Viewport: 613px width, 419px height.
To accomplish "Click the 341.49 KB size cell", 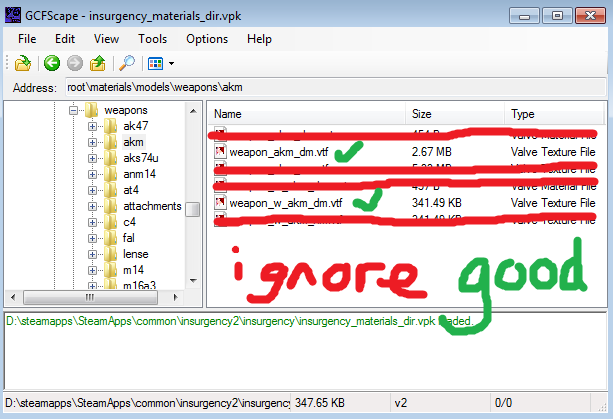I will click(437, 203).
